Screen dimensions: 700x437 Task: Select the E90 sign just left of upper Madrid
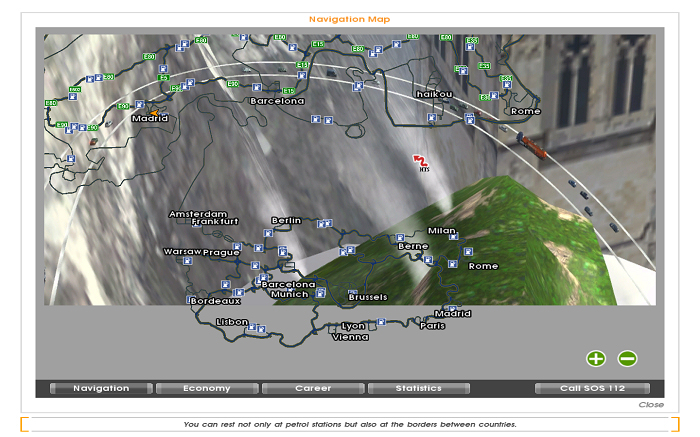123,106
